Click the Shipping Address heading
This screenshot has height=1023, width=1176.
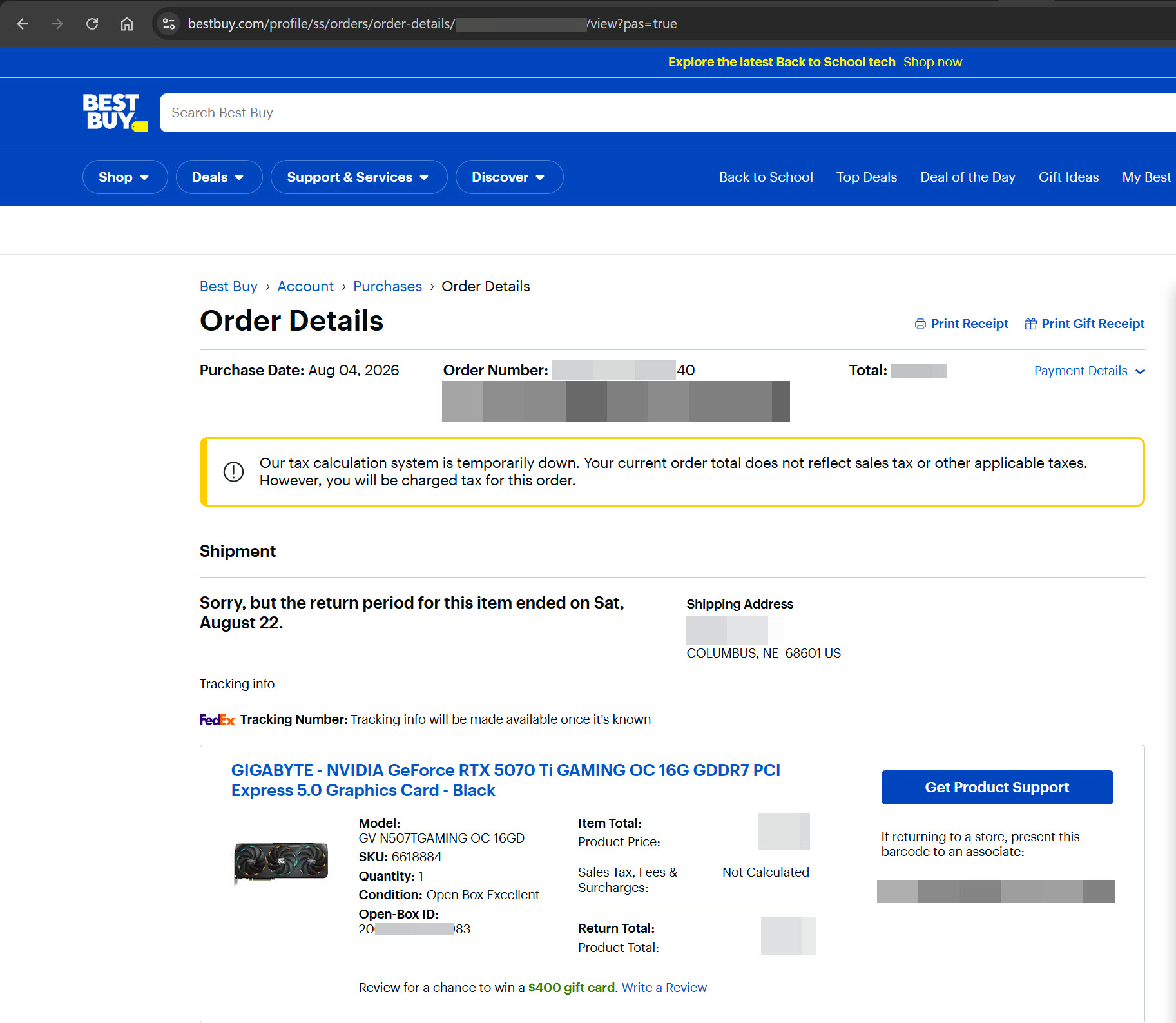(740, 604)
